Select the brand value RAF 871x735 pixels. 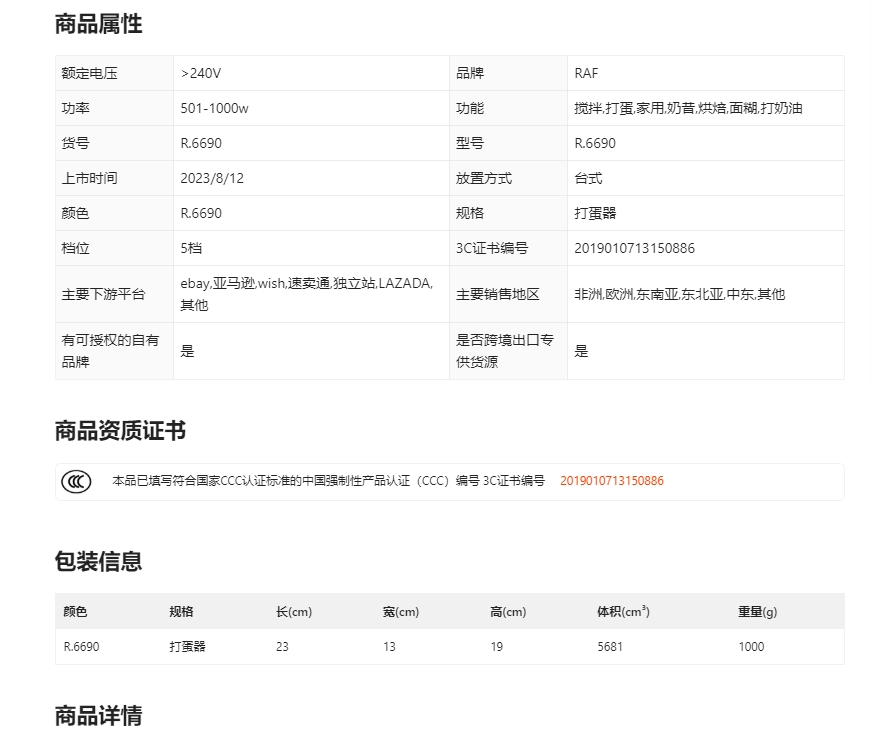[586, 73]
